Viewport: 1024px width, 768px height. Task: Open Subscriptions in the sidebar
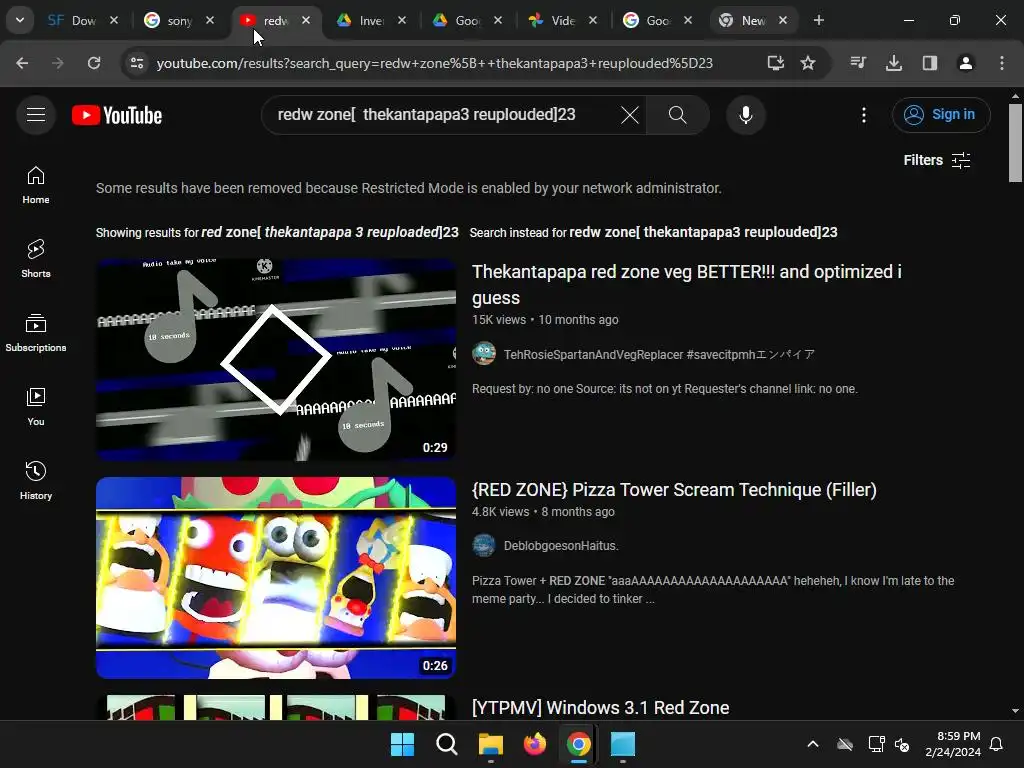point(36,332)
